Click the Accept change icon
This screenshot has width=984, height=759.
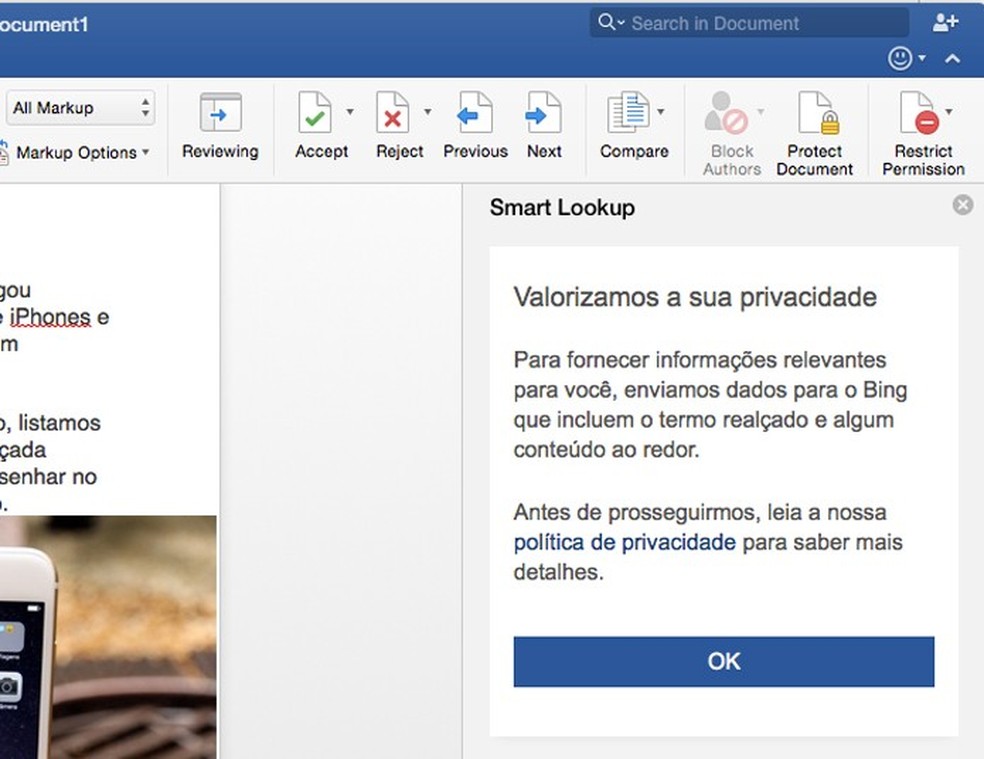316,114
